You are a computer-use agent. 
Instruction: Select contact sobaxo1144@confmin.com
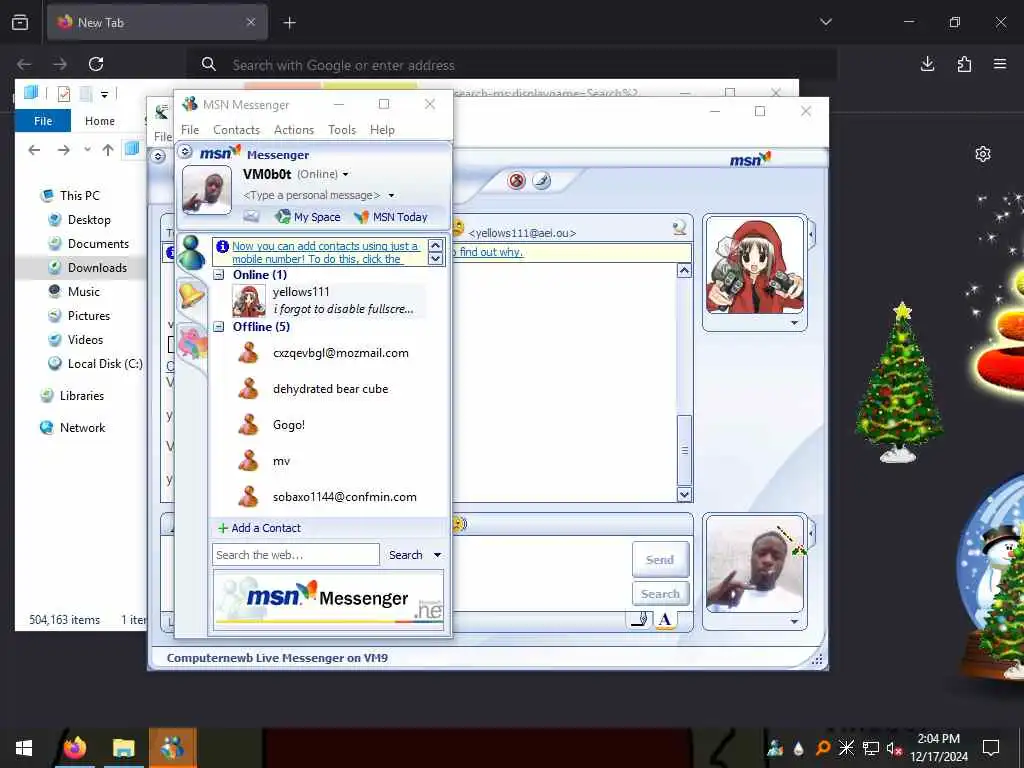[329, 497]
